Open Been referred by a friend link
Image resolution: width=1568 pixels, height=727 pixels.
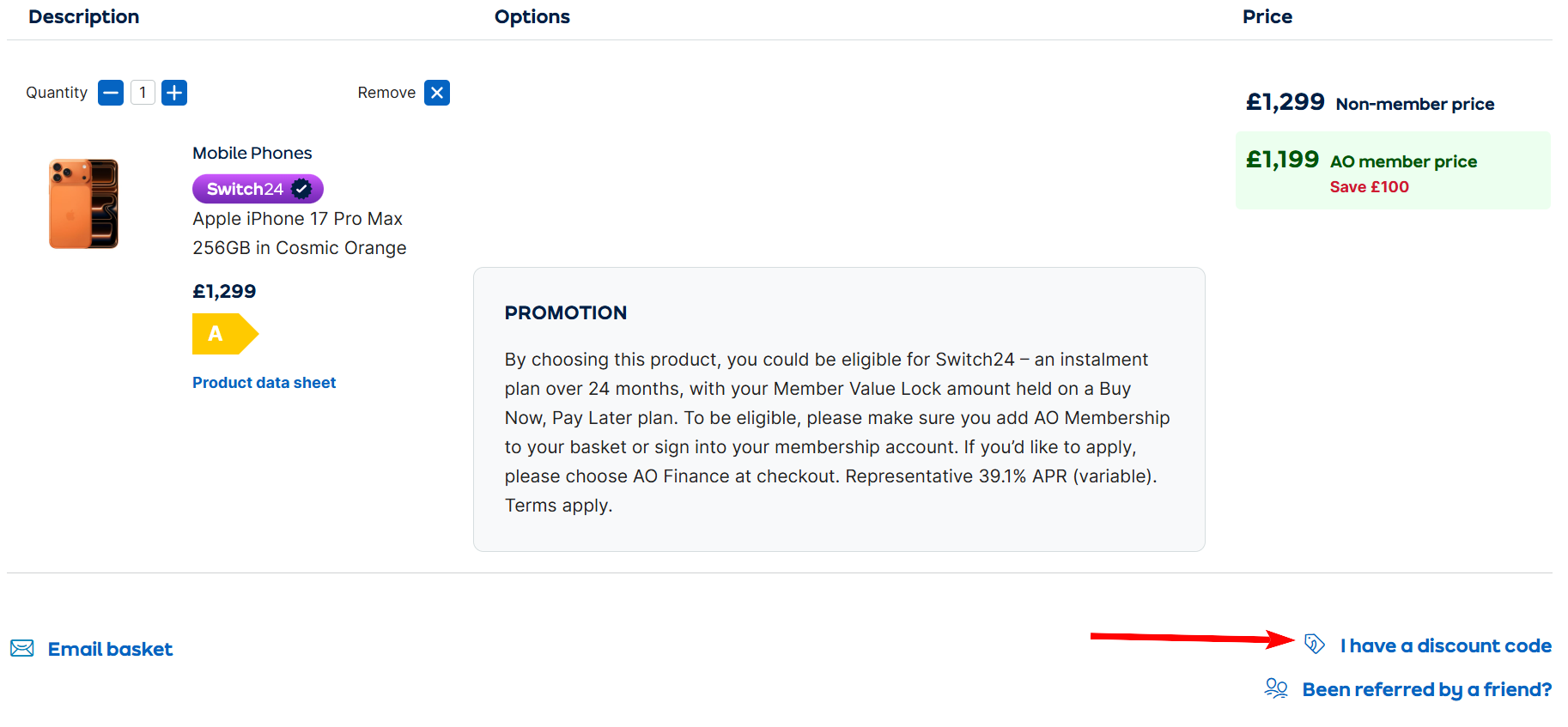tap(1427, 689)
